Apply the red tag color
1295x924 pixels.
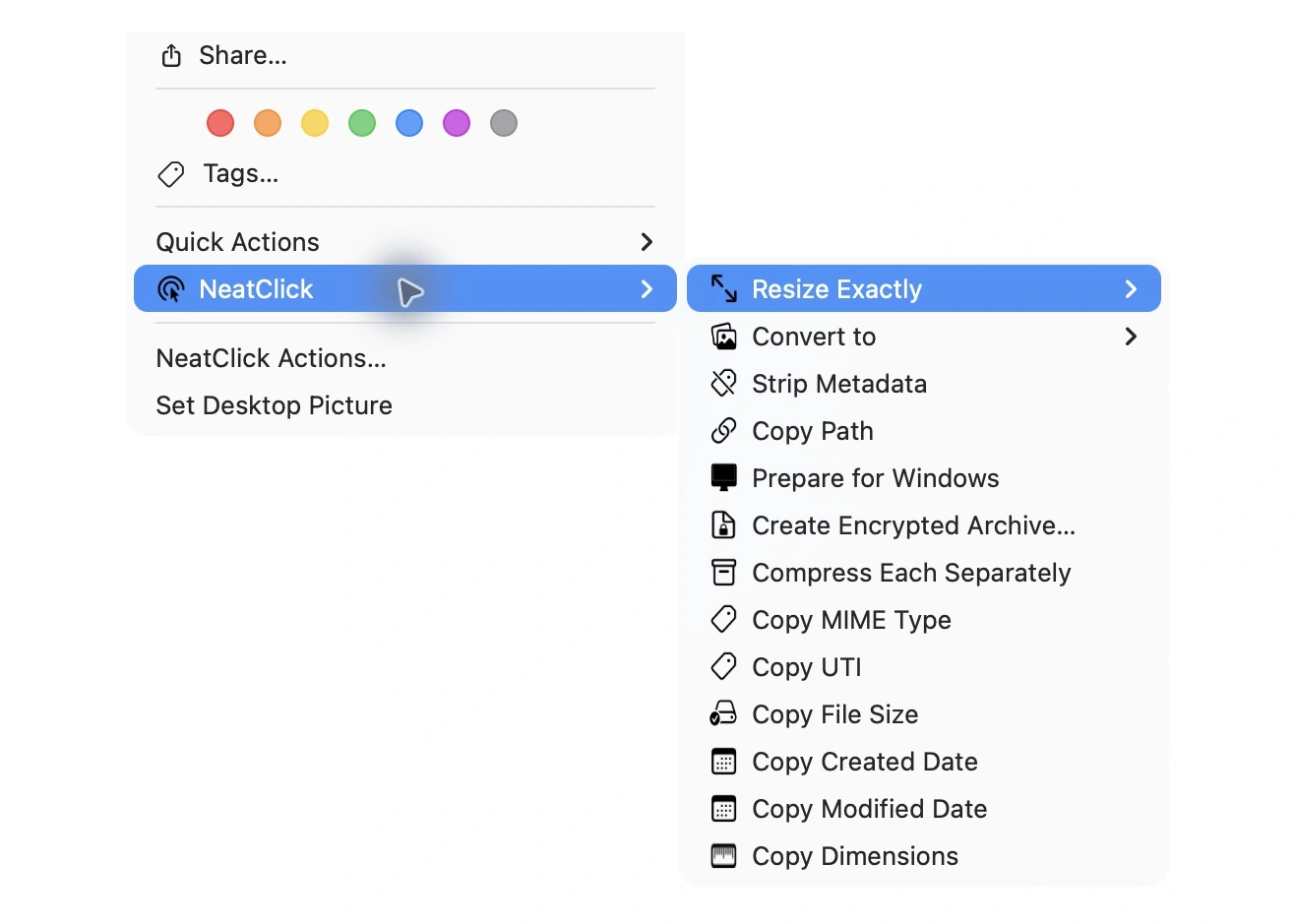tap(220, 123)
